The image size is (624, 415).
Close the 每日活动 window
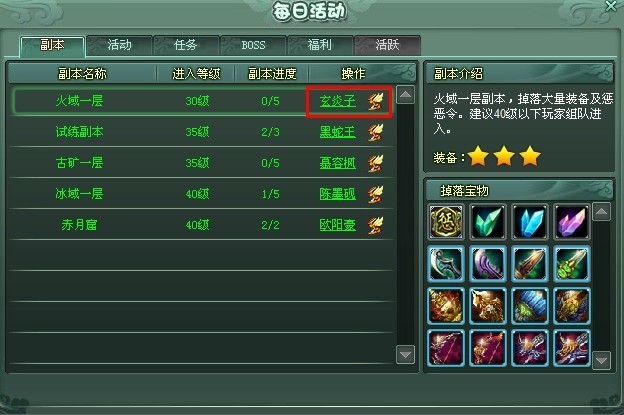point(610,6)
